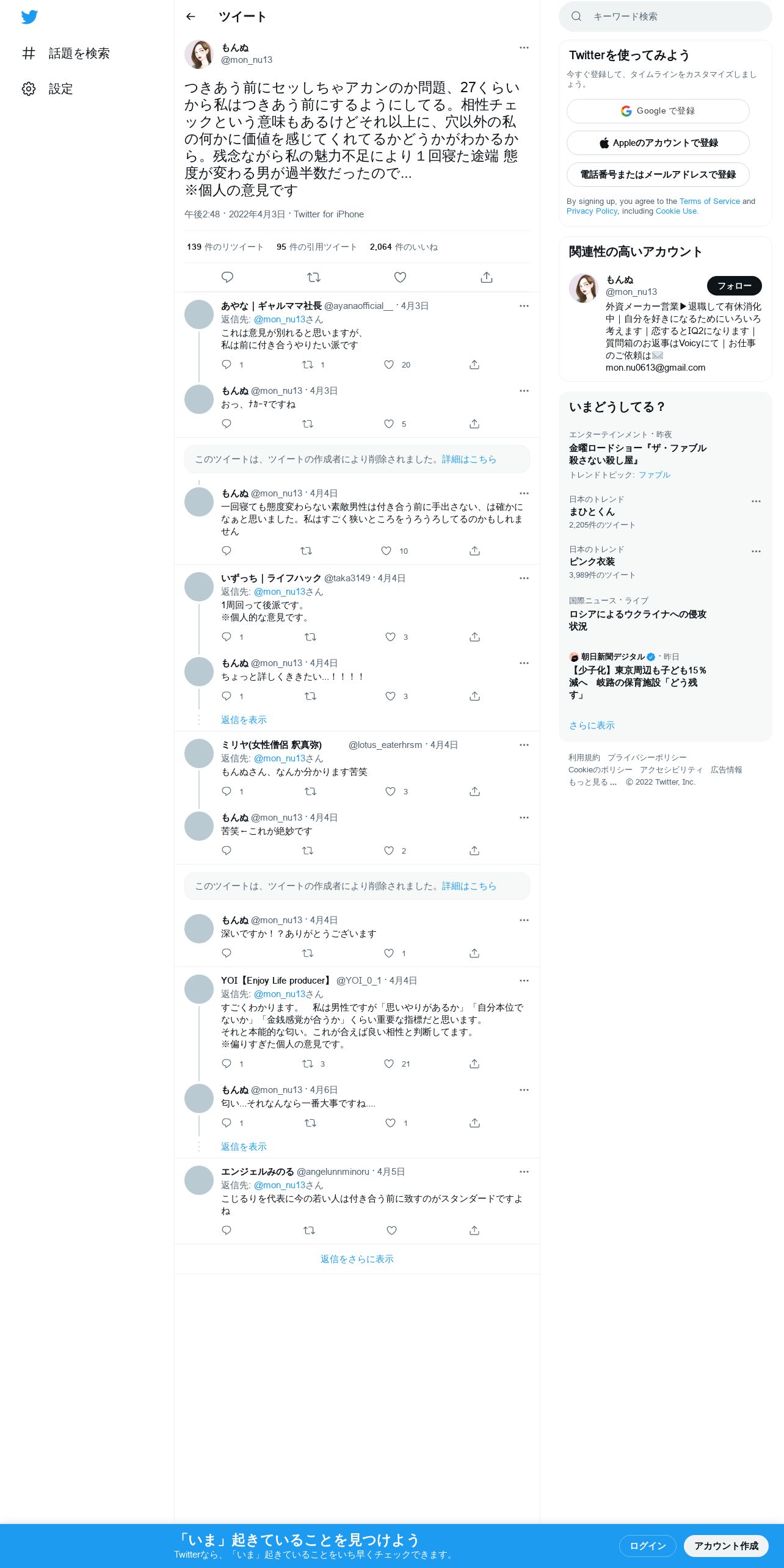Go back using the left arrow
Screen dimensions: 784x1568
pyautogui.click(x=191, y=16)
